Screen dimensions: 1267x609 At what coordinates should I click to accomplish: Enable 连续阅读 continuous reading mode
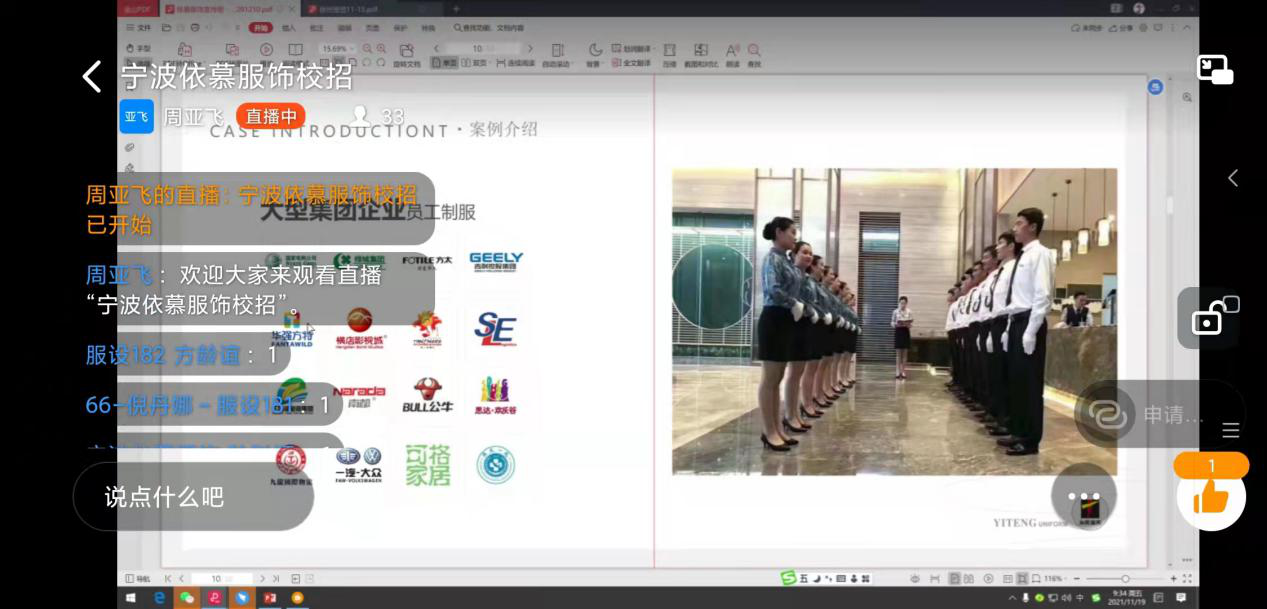tap(517, 63)
